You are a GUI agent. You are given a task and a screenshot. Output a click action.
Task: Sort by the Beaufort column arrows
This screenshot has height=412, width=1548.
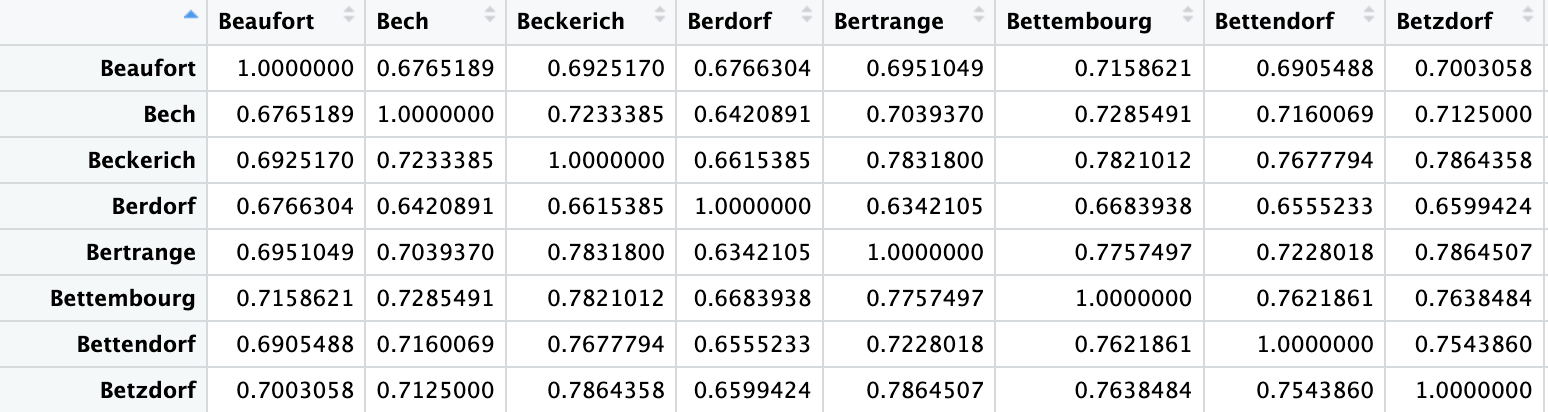click(349, 15)
